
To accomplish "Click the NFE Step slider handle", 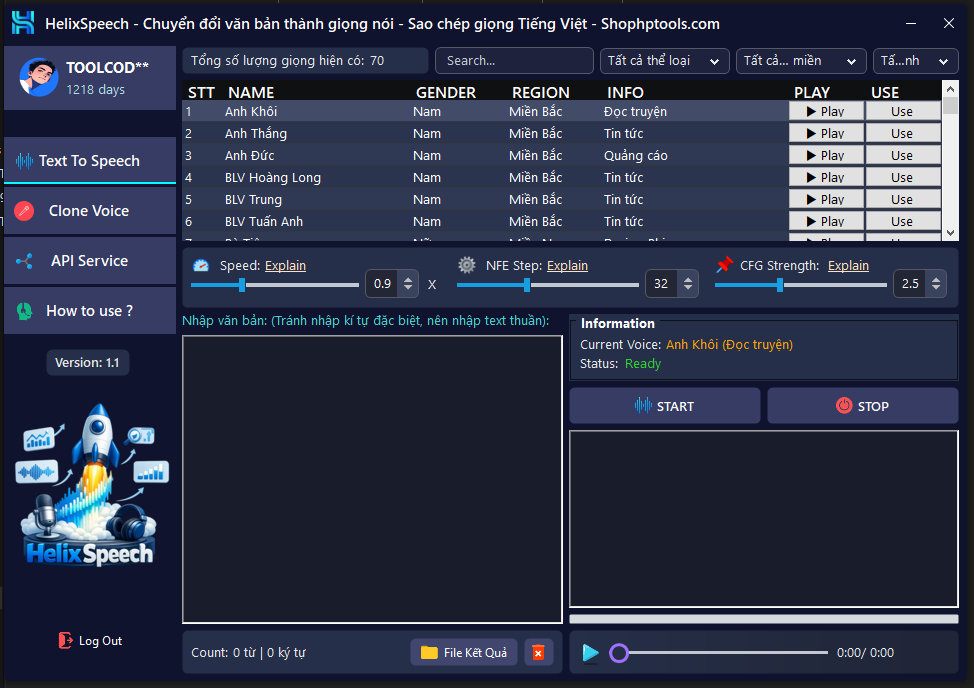I will 527,285.
